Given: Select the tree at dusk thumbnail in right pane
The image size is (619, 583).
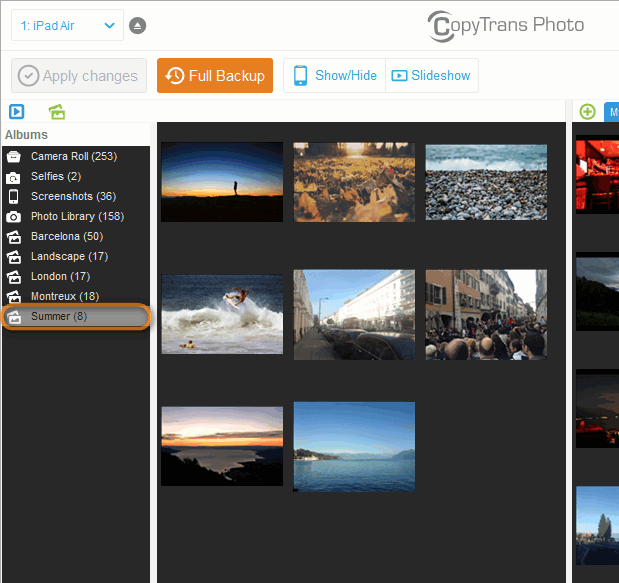Looking at the screenshot, I should coord(597,525).
